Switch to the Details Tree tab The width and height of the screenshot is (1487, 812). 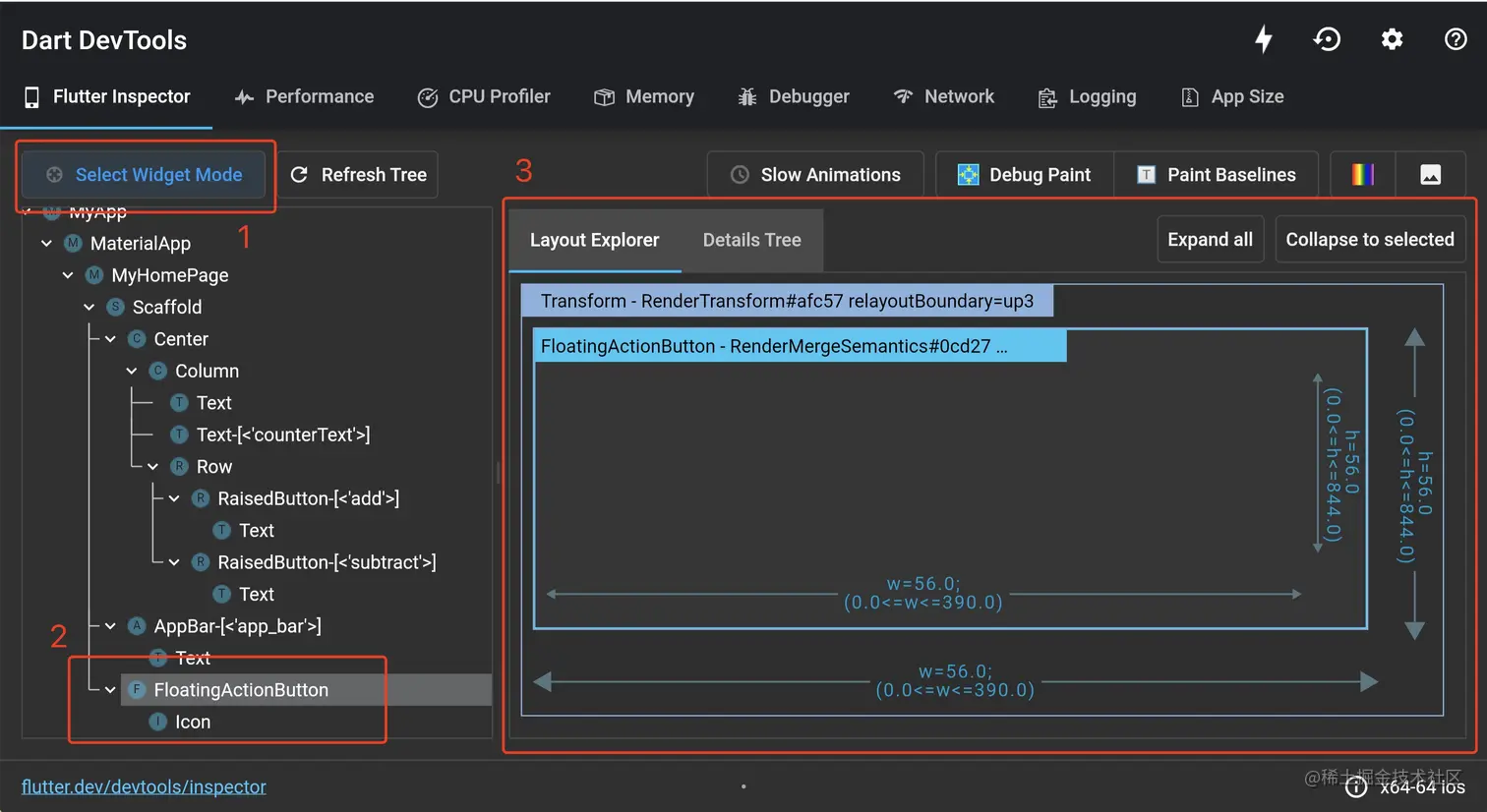pyautogui.click(x=752, y=240)
